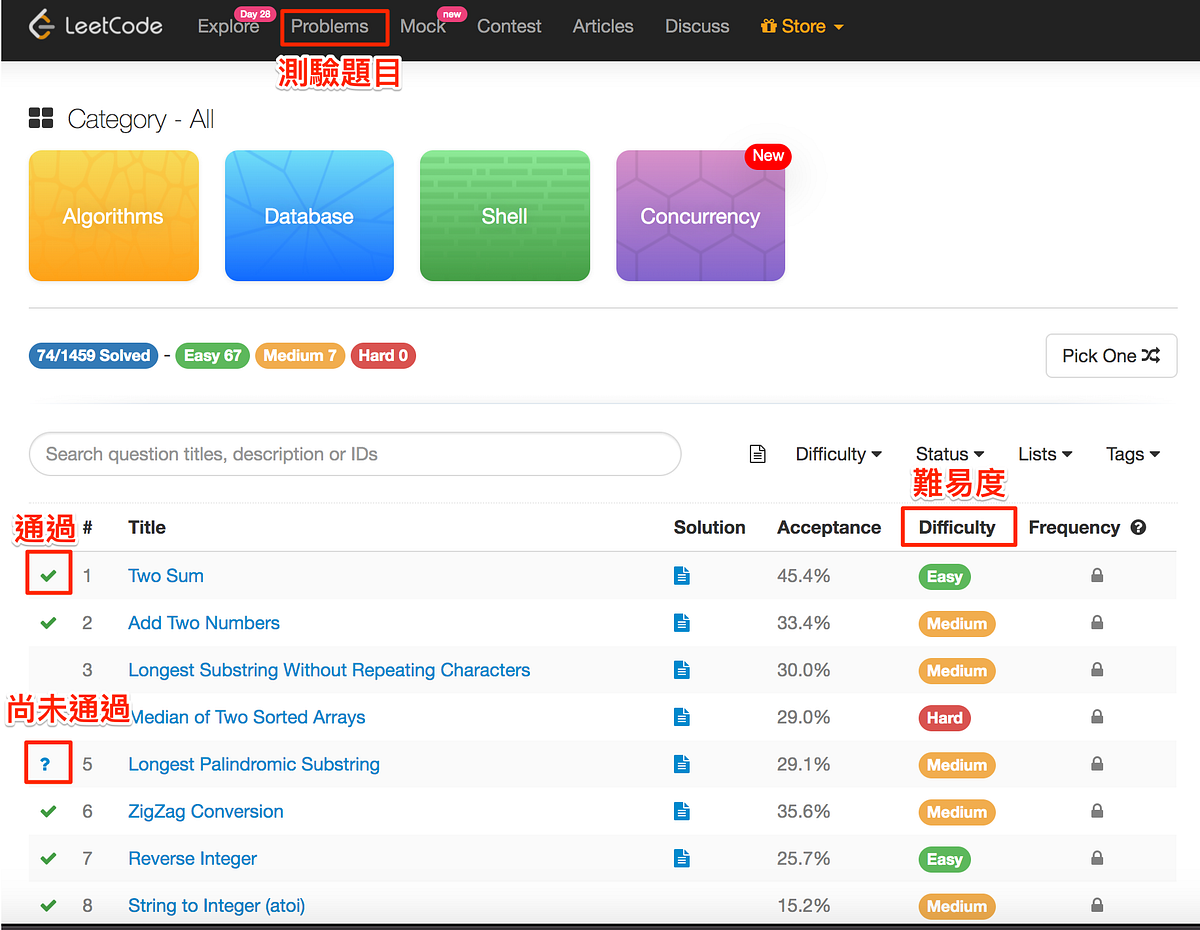This screenshot has height=930, width=1200.
Task: Open the ZigZag Conversion problem
Action: 206,811
